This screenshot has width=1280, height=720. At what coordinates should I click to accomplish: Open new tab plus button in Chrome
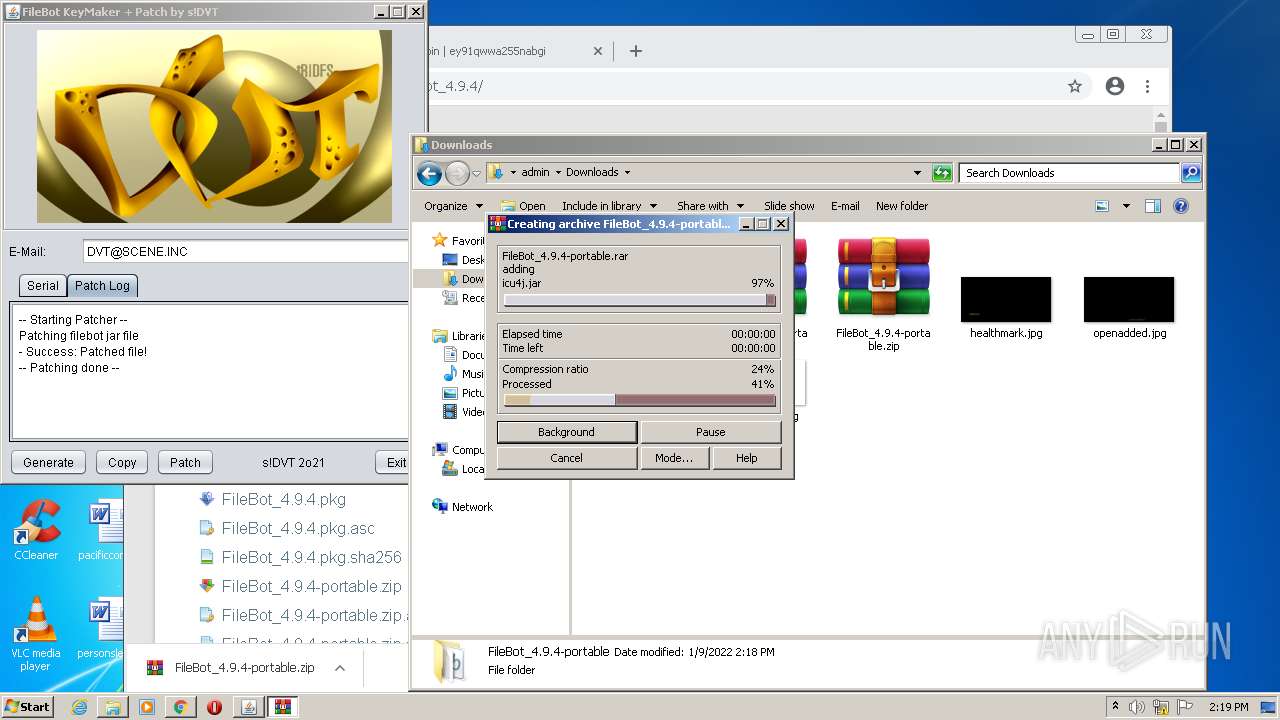tap(635, 51)
